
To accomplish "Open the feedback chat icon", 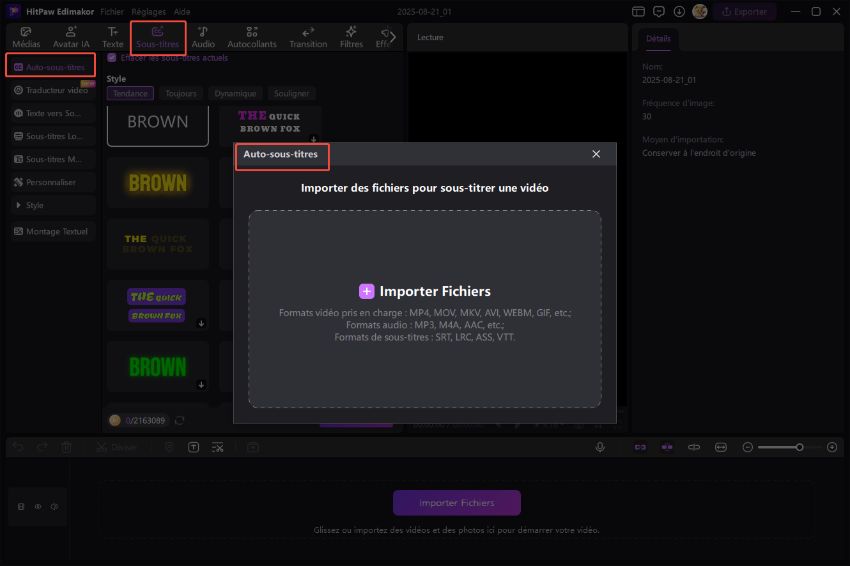I will tap(659, 11).
